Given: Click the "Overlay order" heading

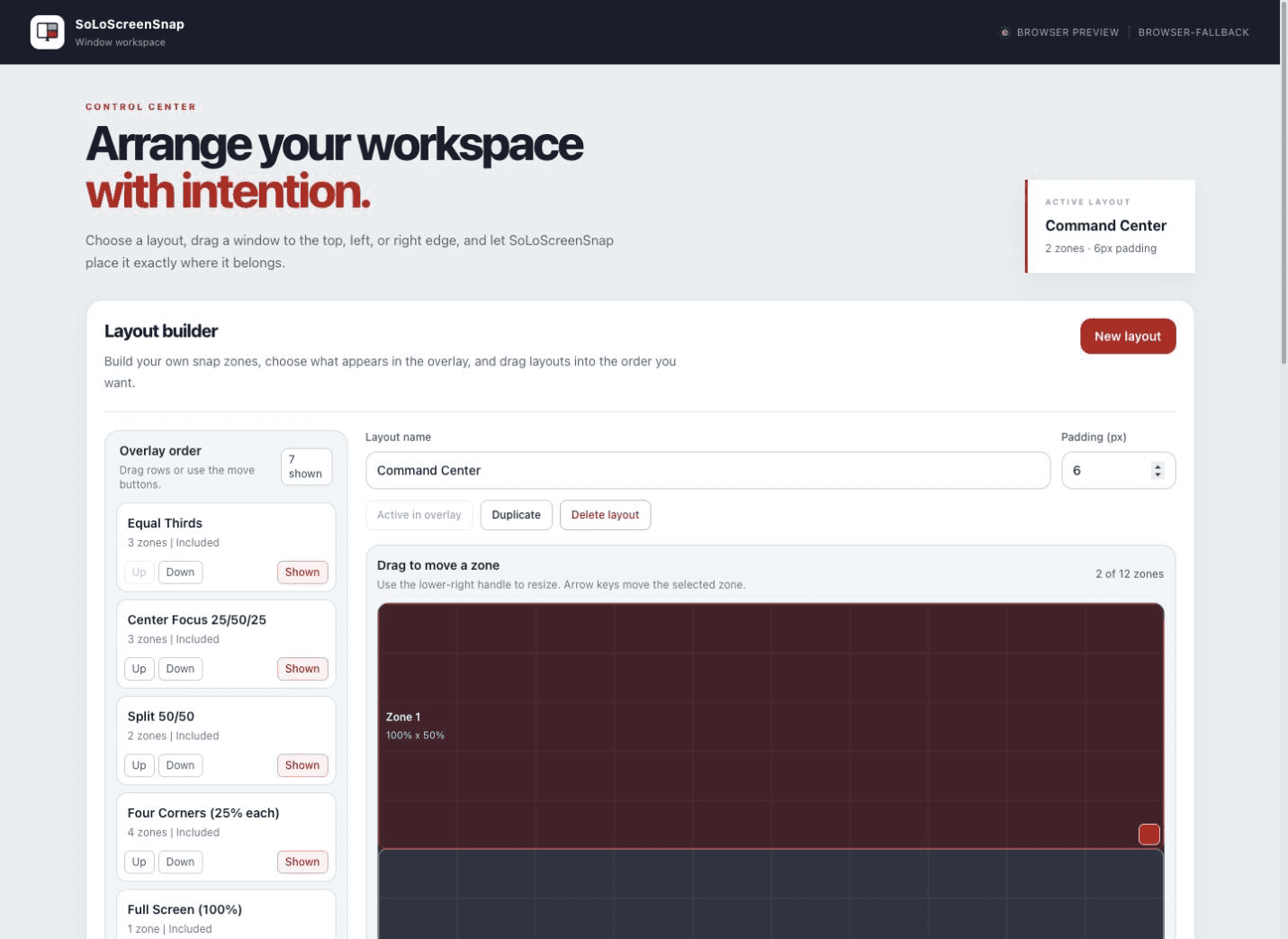Looking at the screenshot, I should [160, 451].
